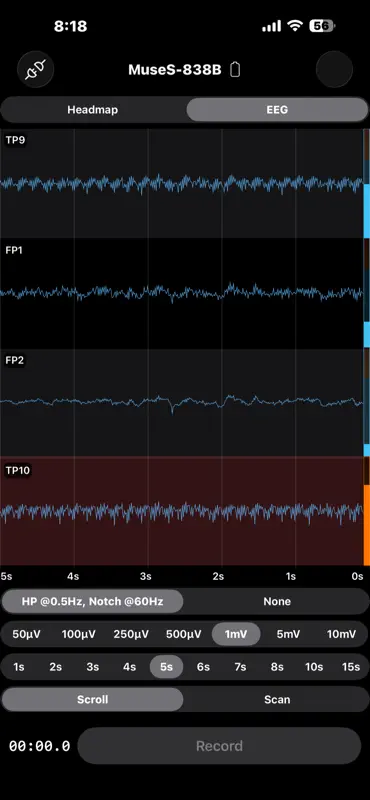Tap the FP2 channel label
Screen dimensions: 370x800
tap(15, 360)
